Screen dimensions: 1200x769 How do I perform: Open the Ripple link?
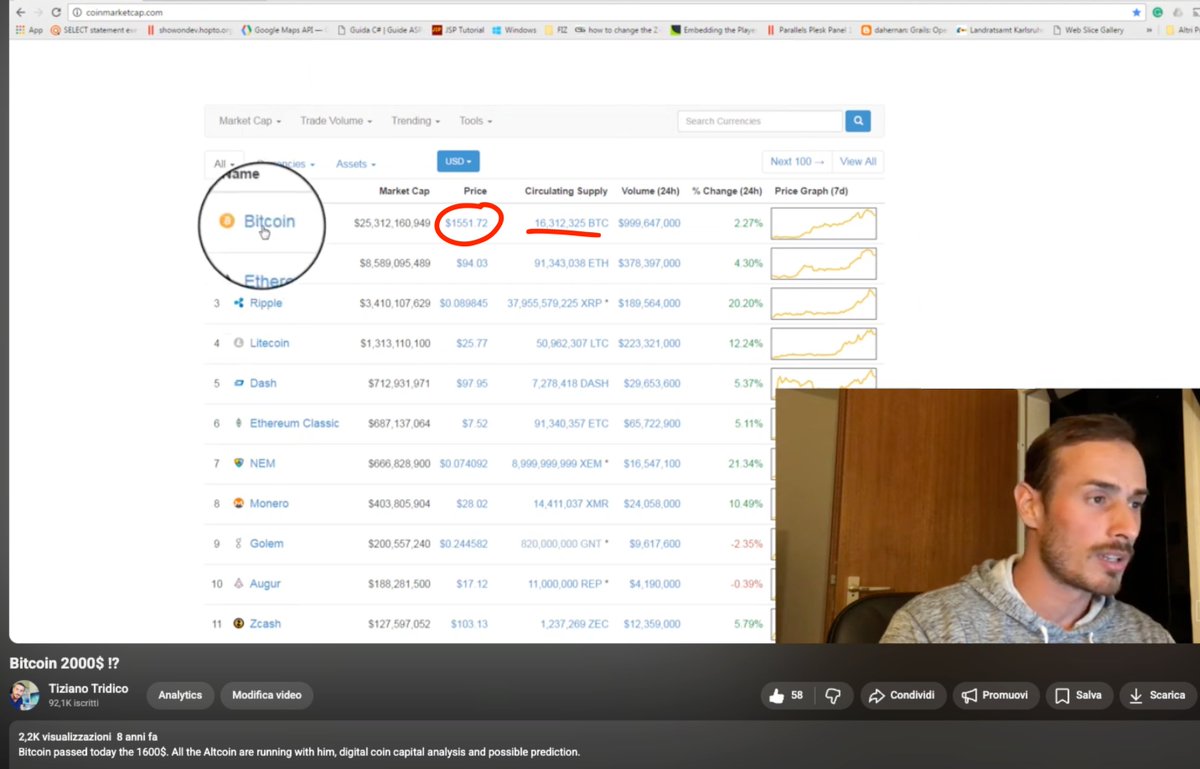266,303
